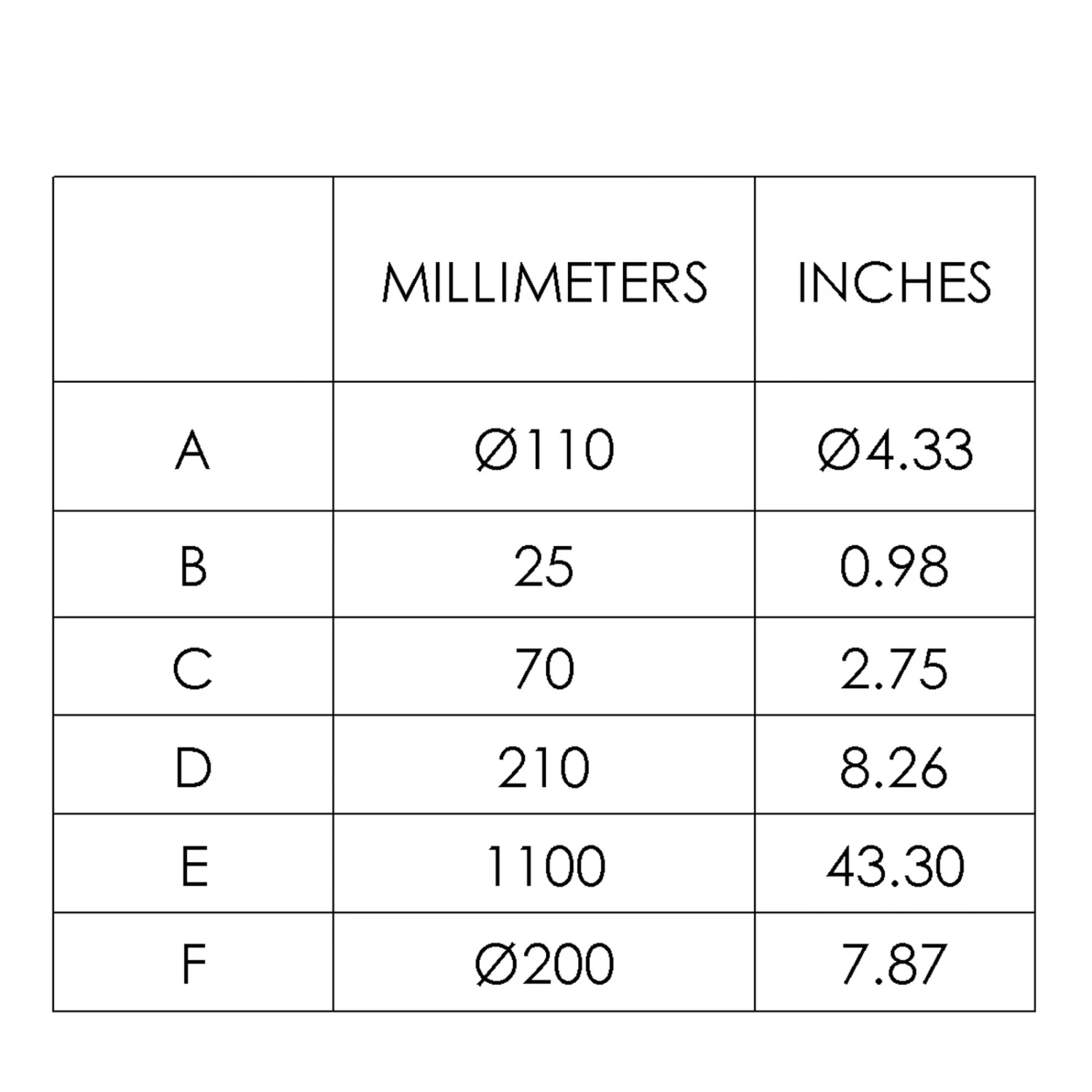Select the row label F

(x=193, y=964)
